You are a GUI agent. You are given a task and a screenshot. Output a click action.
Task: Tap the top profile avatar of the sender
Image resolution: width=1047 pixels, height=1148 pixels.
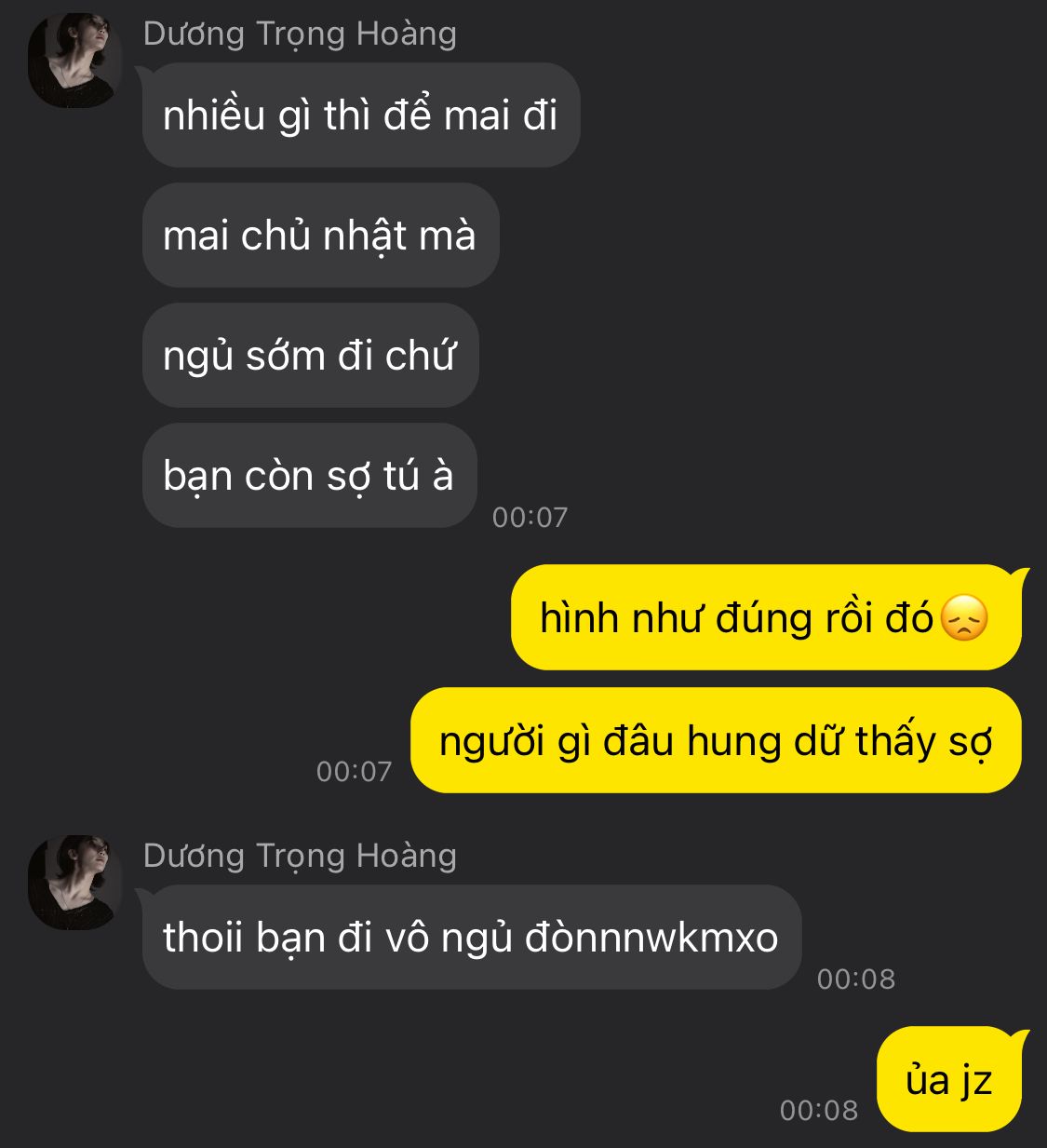tap(75, 61)
